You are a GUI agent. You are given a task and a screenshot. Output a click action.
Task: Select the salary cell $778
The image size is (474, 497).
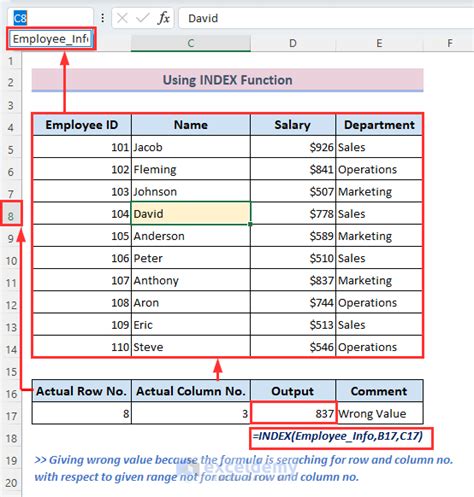(x=293, y=214)
